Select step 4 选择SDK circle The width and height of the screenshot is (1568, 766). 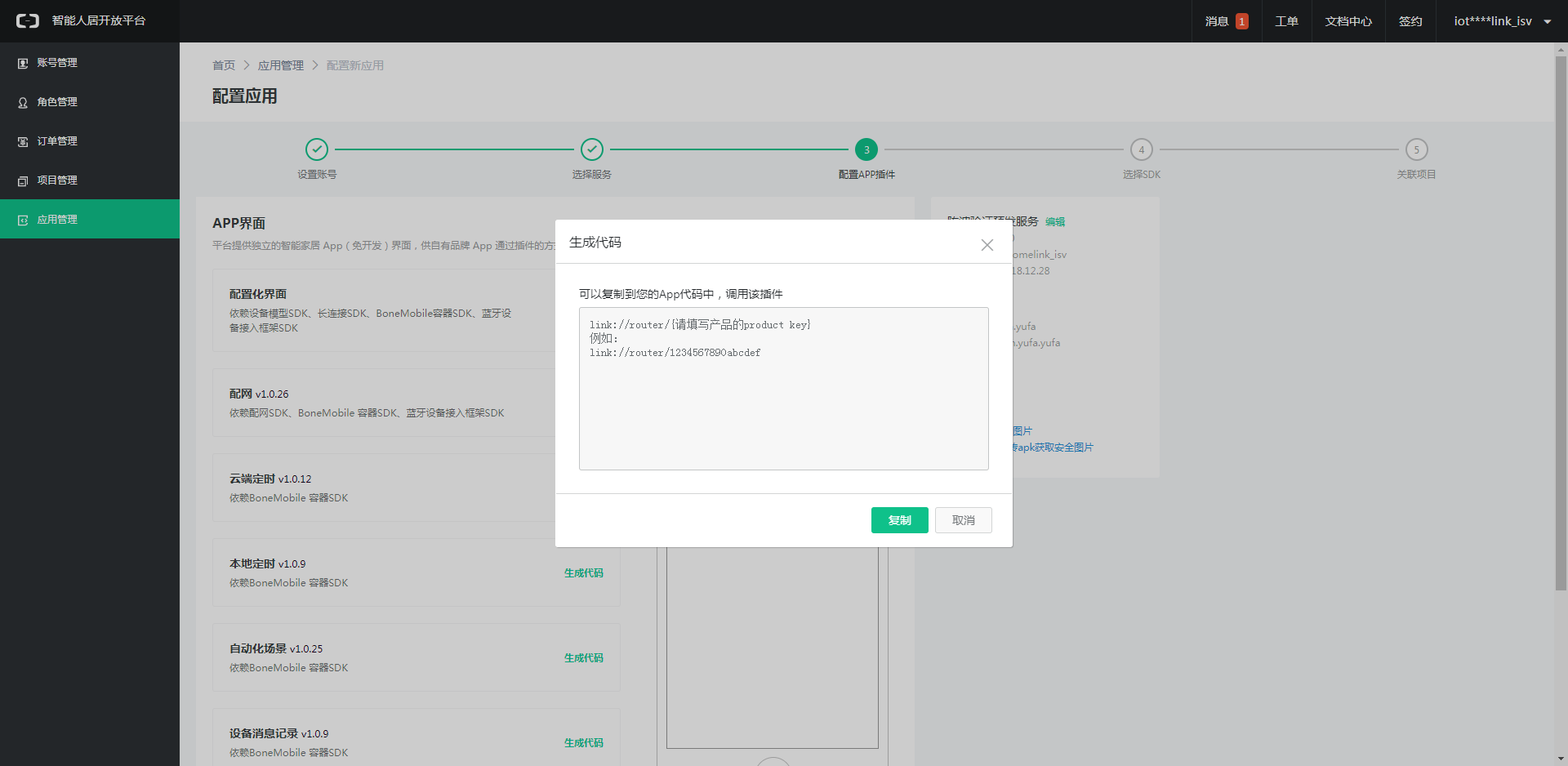(x=1141, y=149)
